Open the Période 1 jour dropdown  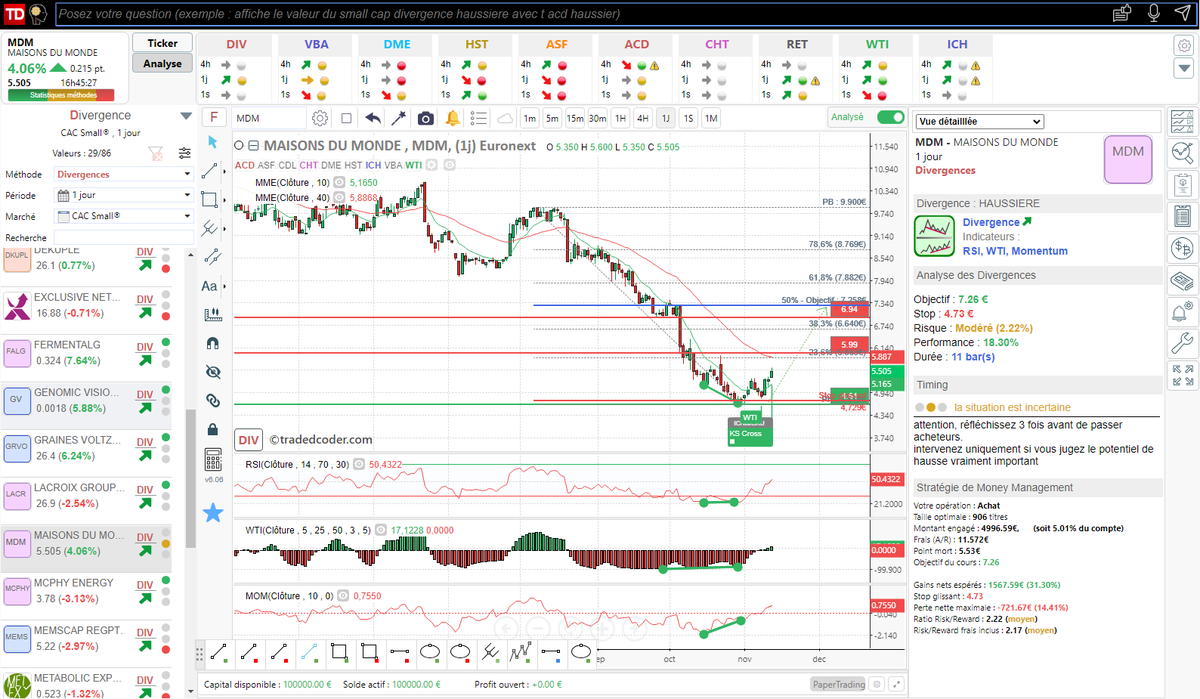click(x=123, y=195)
